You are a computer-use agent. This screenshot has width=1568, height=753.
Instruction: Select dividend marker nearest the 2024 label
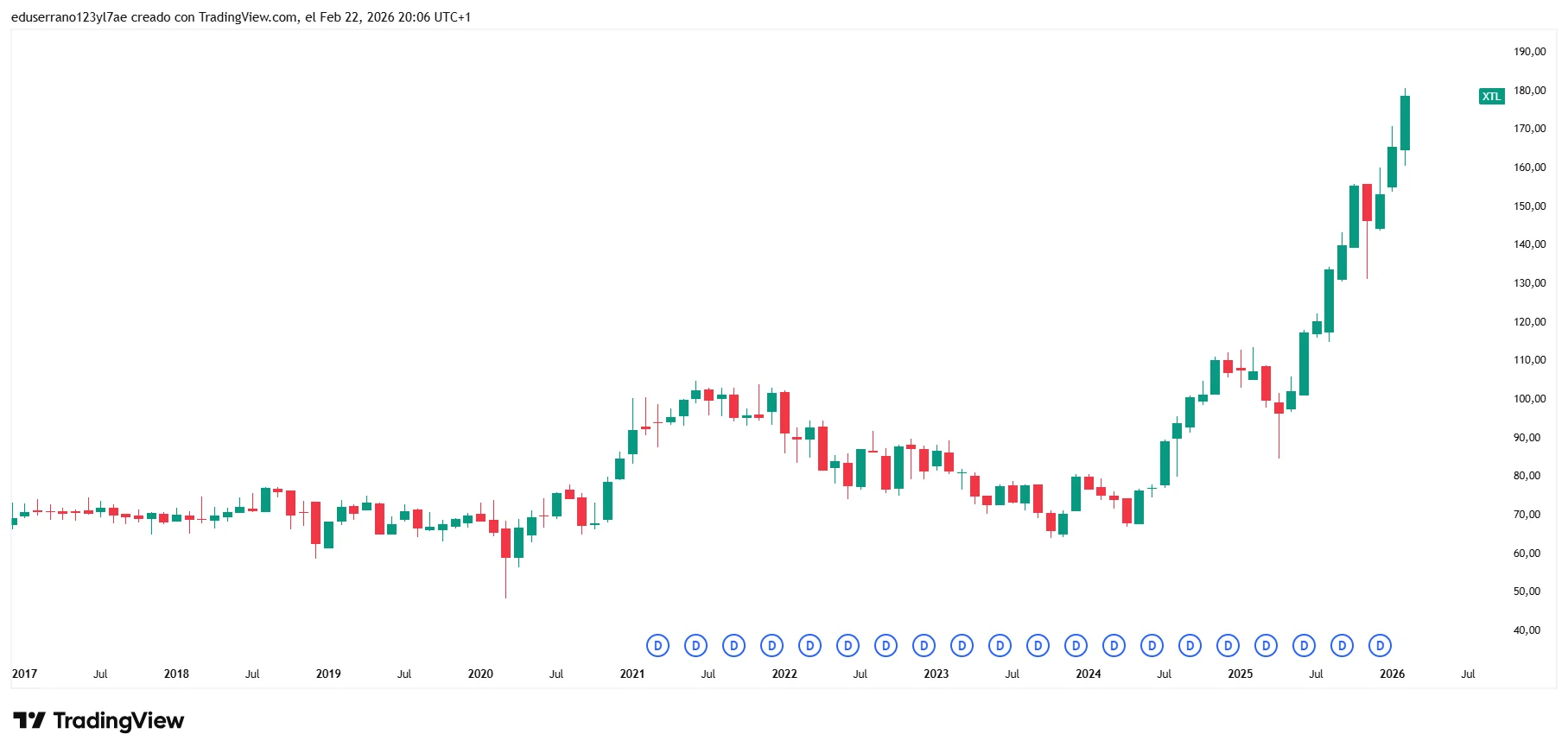pos(1076,645)
